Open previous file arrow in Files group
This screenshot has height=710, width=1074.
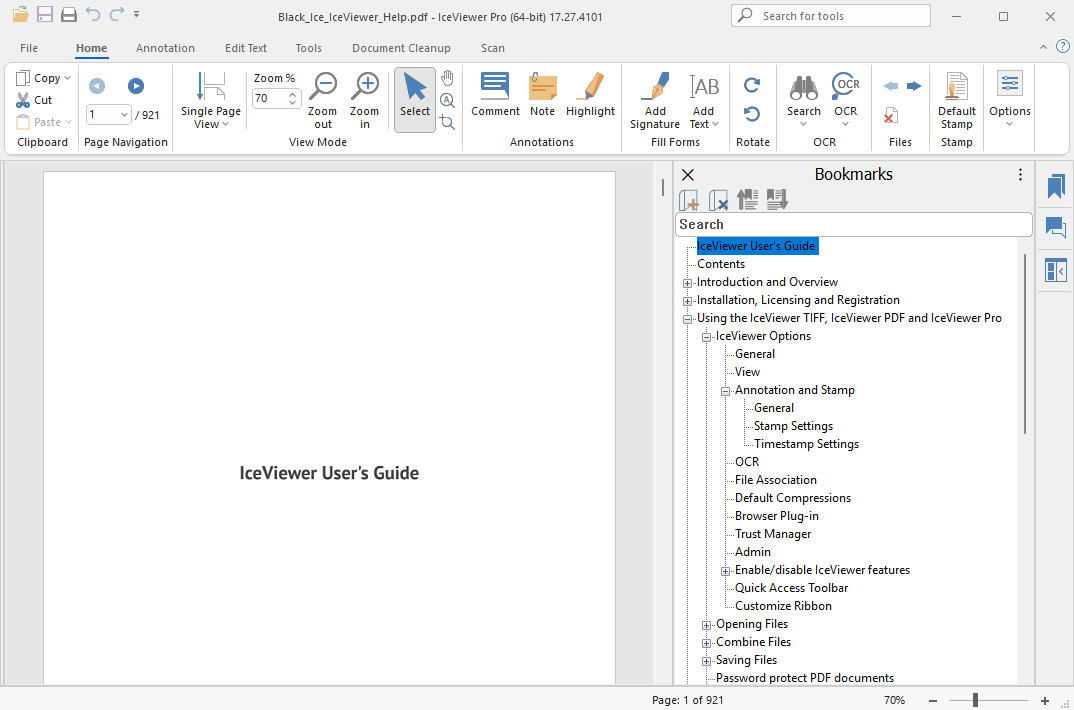(890, 86)
